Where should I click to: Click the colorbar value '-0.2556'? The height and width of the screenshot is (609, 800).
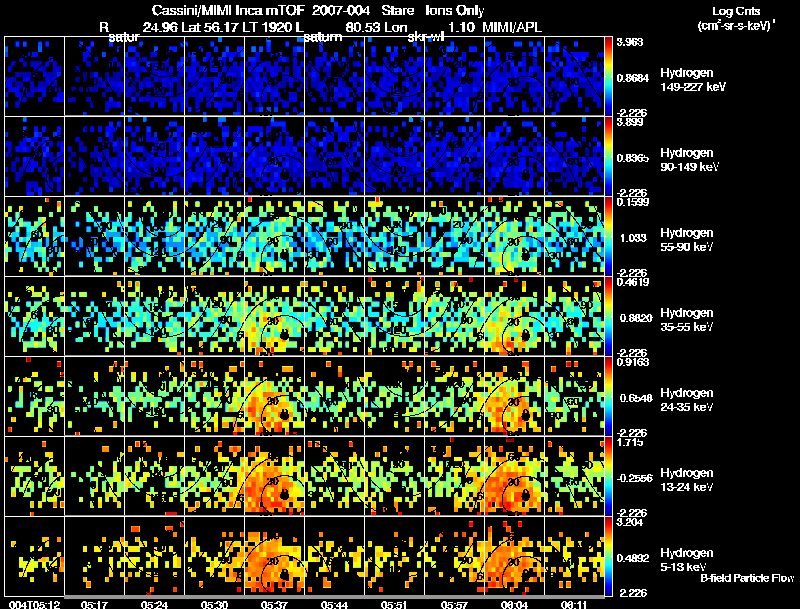[x=635, y=478]
